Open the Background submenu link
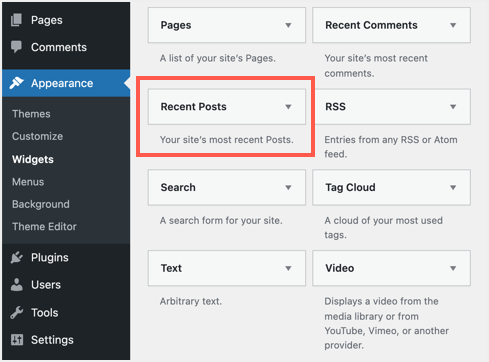489x362 pixels. coord(41,204)
